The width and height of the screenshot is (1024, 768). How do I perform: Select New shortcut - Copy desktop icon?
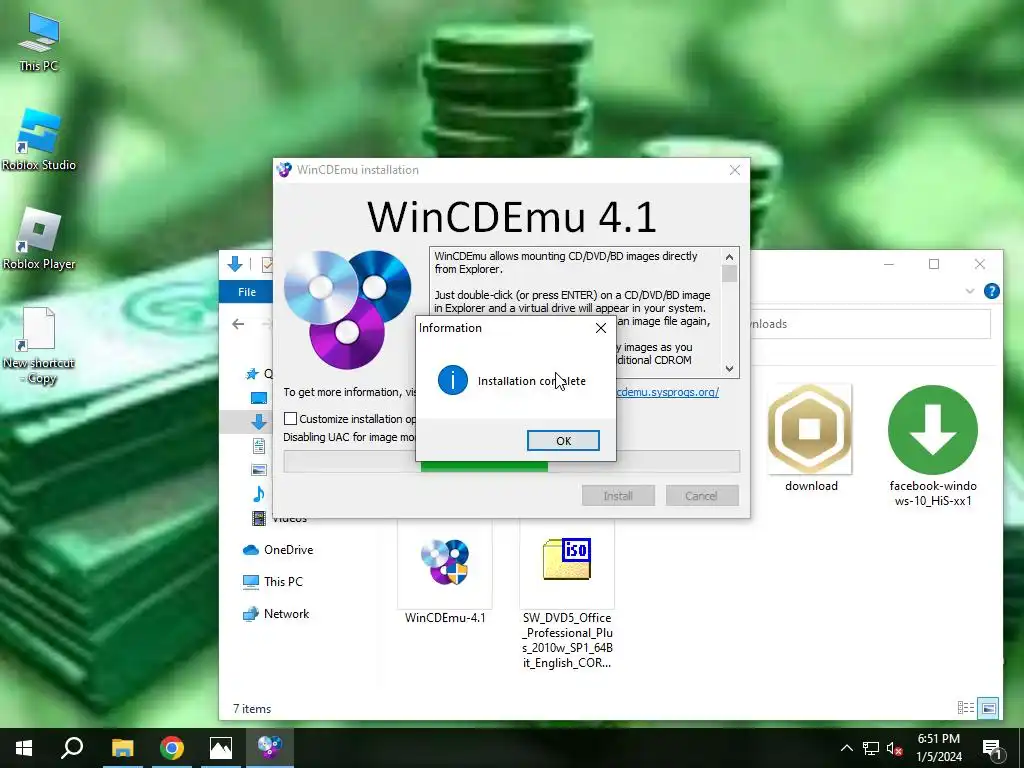click(x=39, y=346)
